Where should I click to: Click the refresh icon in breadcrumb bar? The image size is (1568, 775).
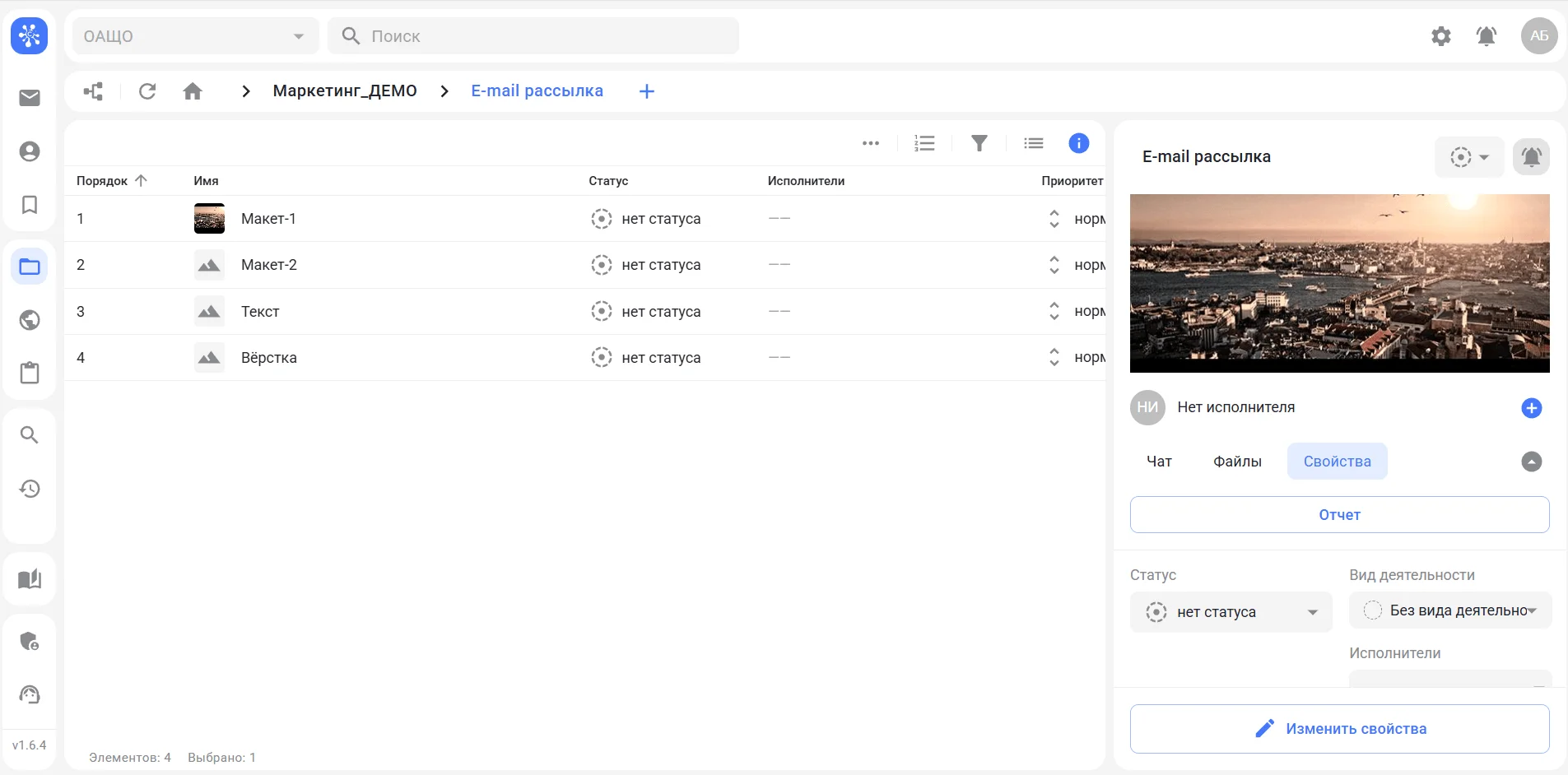tap(147, 91)
